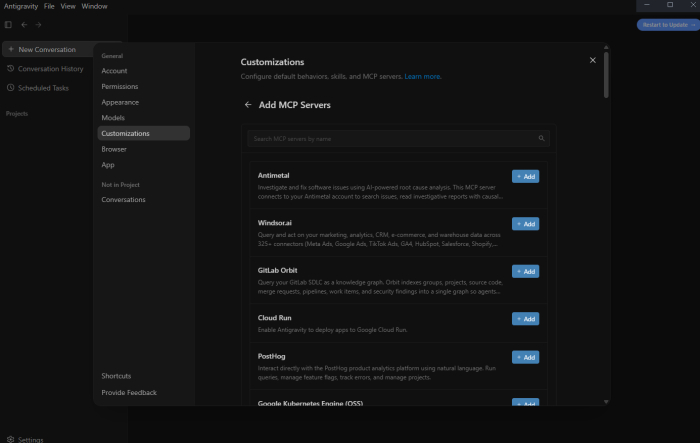This screenshot has height=443, width=700.
Task: Open Settings in the left sidebar
Action: coord(30,439)
